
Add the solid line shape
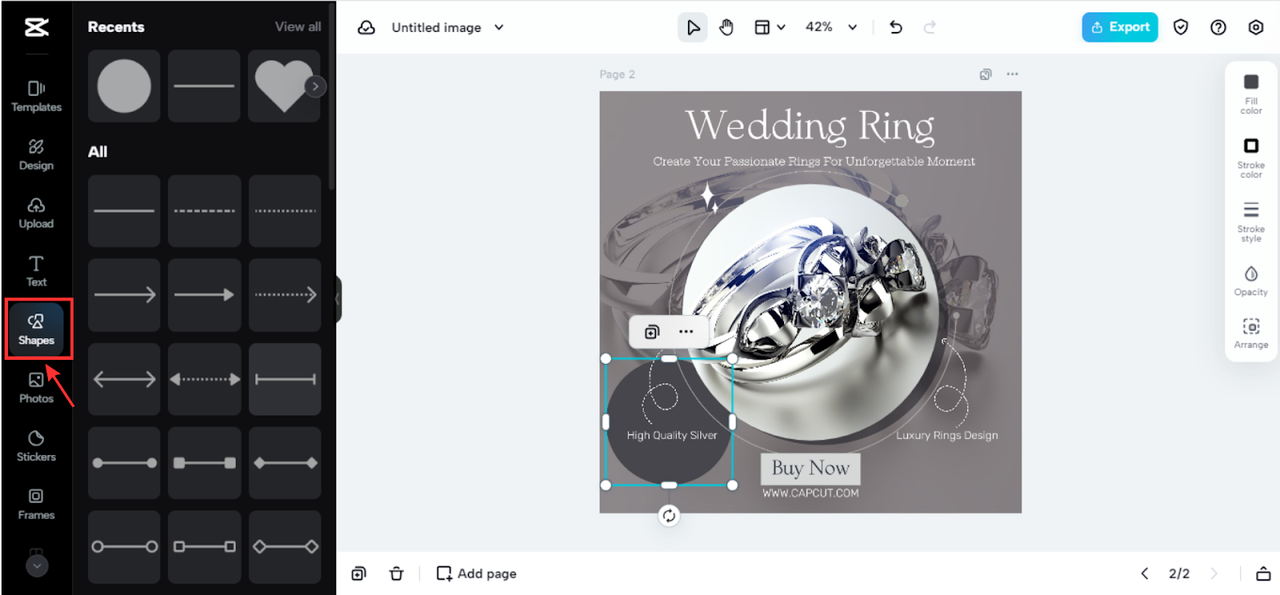coord(124,211)
